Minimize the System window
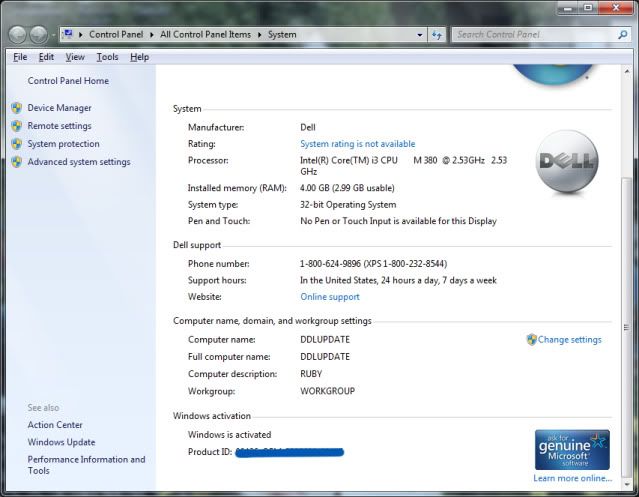 (568, 8)
